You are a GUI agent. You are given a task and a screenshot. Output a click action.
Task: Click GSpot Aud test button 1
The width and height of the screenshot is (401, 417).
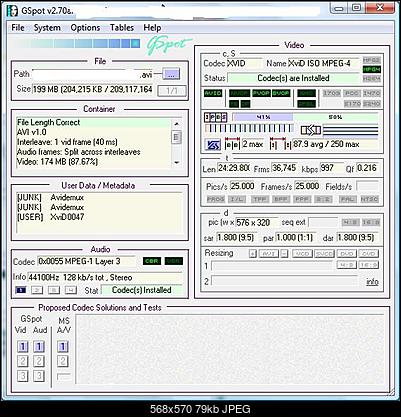coord(39,347)
